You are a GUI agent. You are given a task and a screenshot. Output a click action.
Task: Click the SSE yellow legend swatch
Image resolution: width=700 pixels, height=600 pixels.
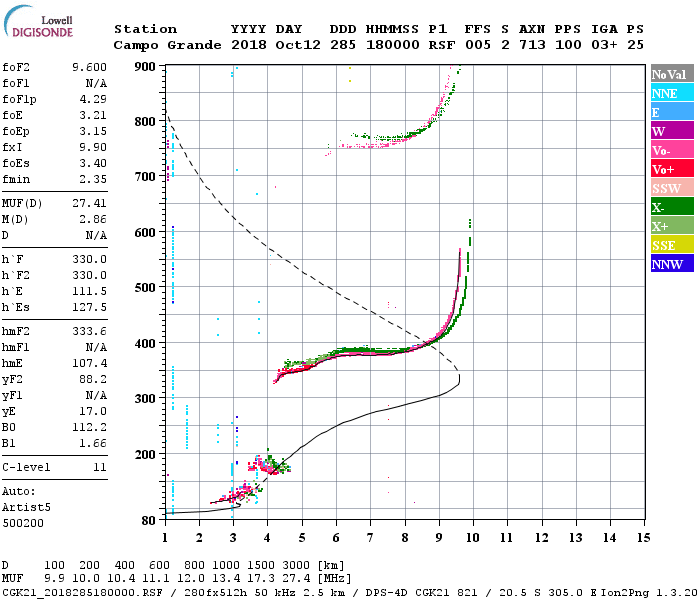672,245
